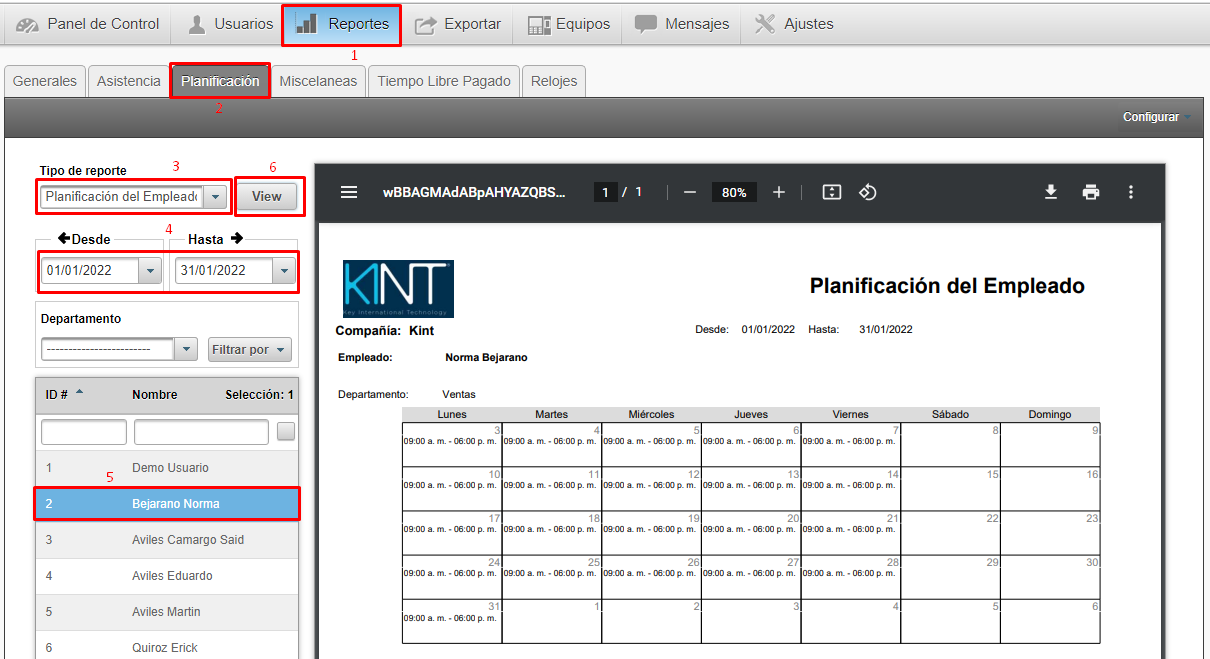Open the Filtrar por dropdown
Screen dimensions: 1210x659
tap(250, 349)
